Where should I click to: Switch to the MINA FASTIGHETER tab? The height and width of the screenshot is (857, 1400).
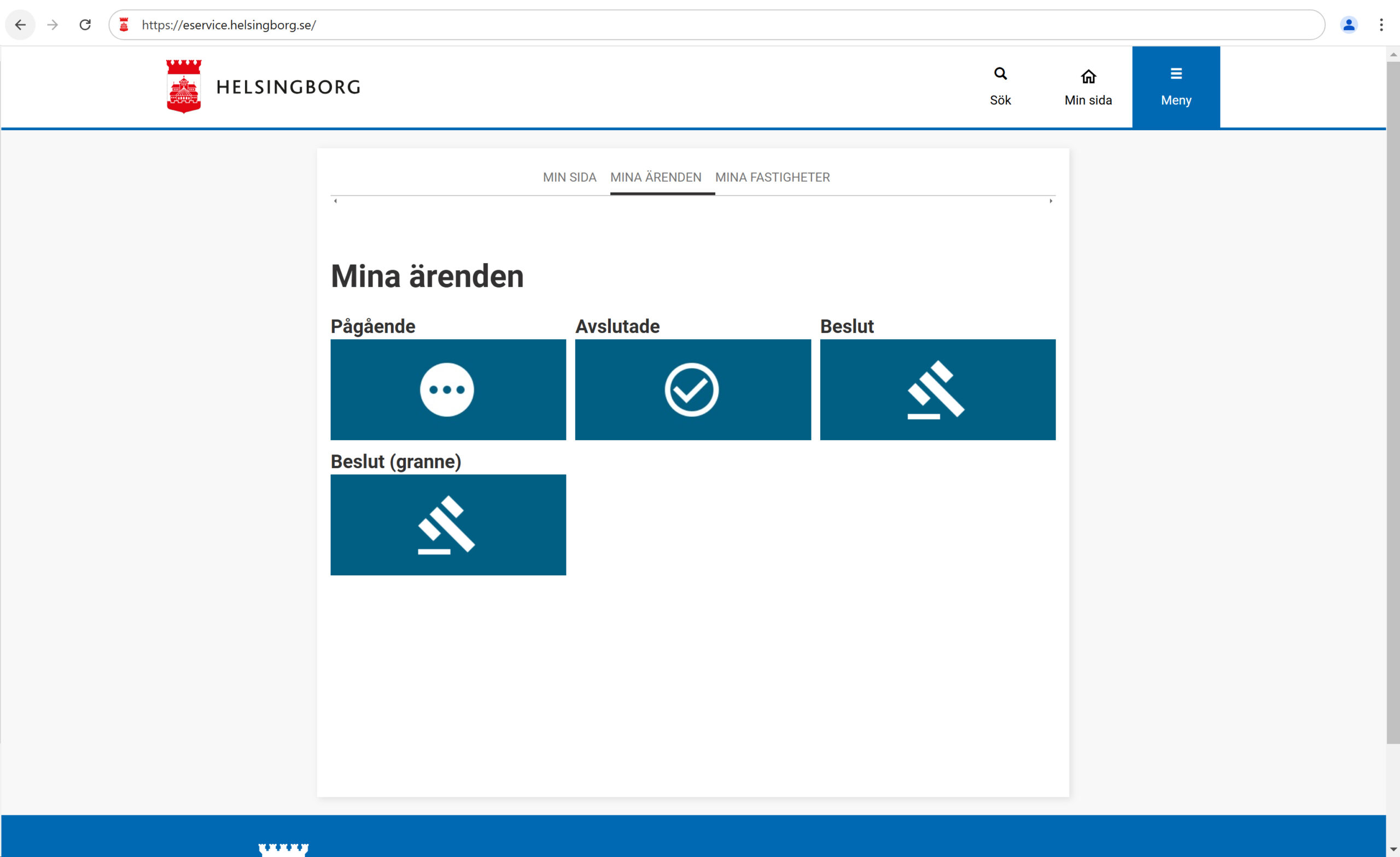(x=772, y=177)
